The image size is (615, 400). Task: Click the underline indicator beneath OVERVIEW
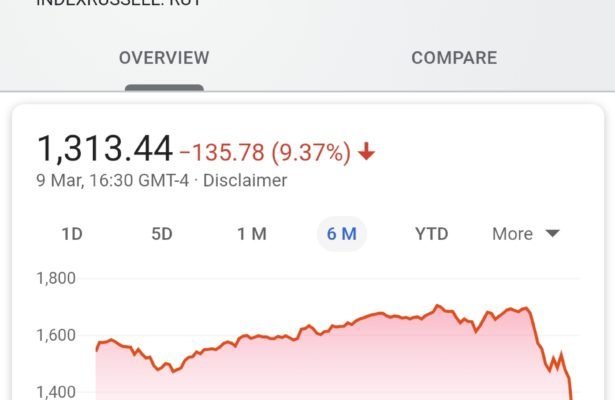(x=164, y=88)
